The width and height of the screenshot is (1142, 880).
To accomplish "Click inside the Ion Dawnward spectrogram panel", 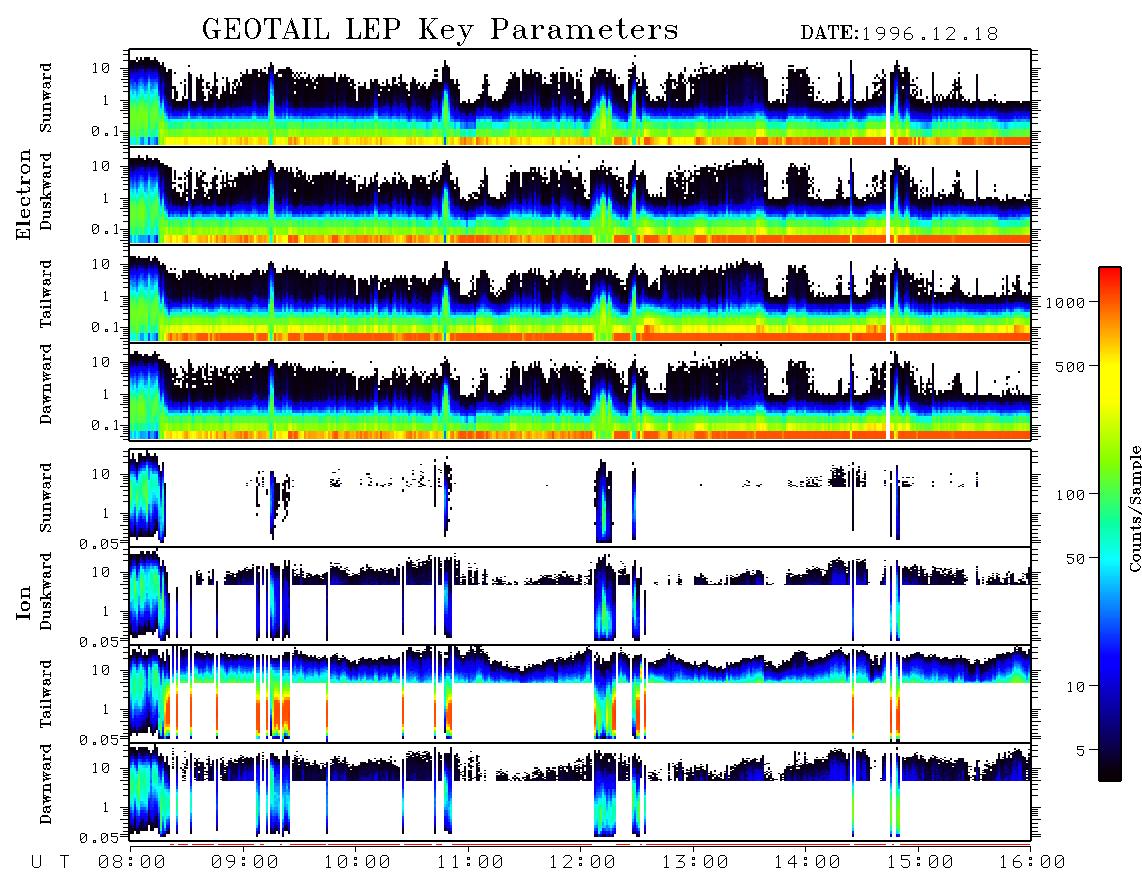I will tap(580, 792).
